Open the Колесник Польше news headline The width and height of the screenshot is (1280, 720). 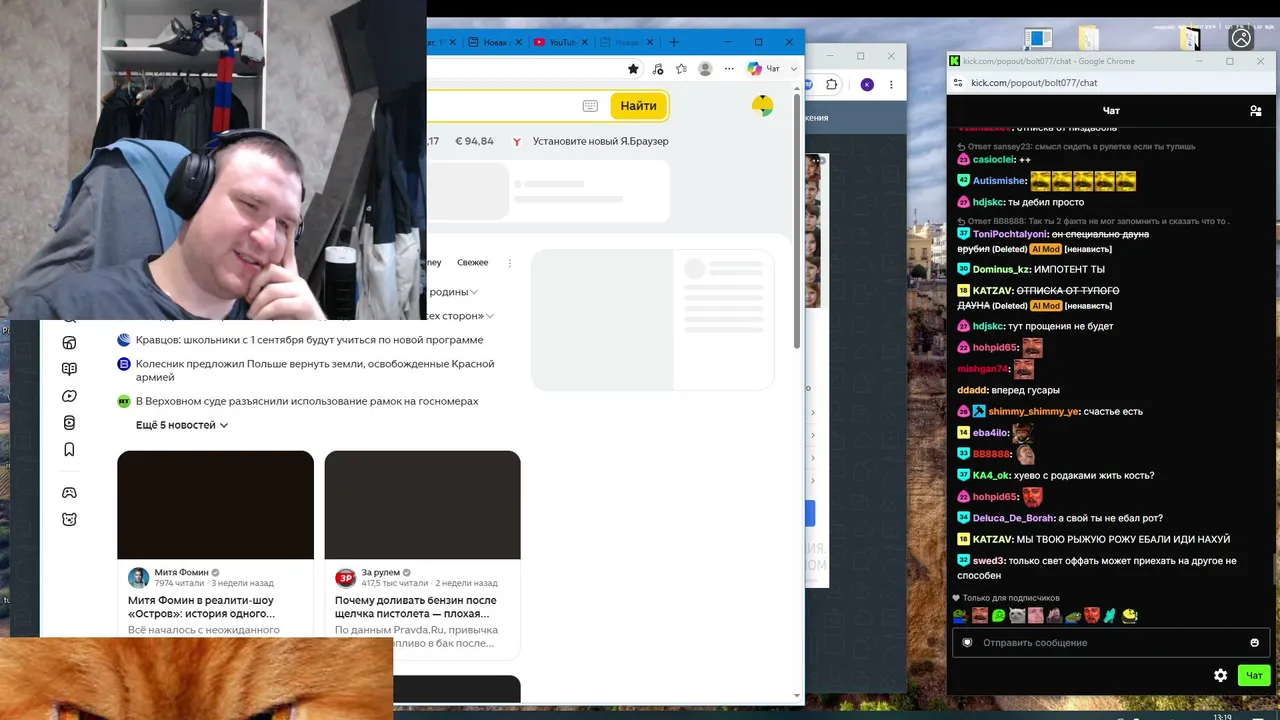[x=315, y=370]
